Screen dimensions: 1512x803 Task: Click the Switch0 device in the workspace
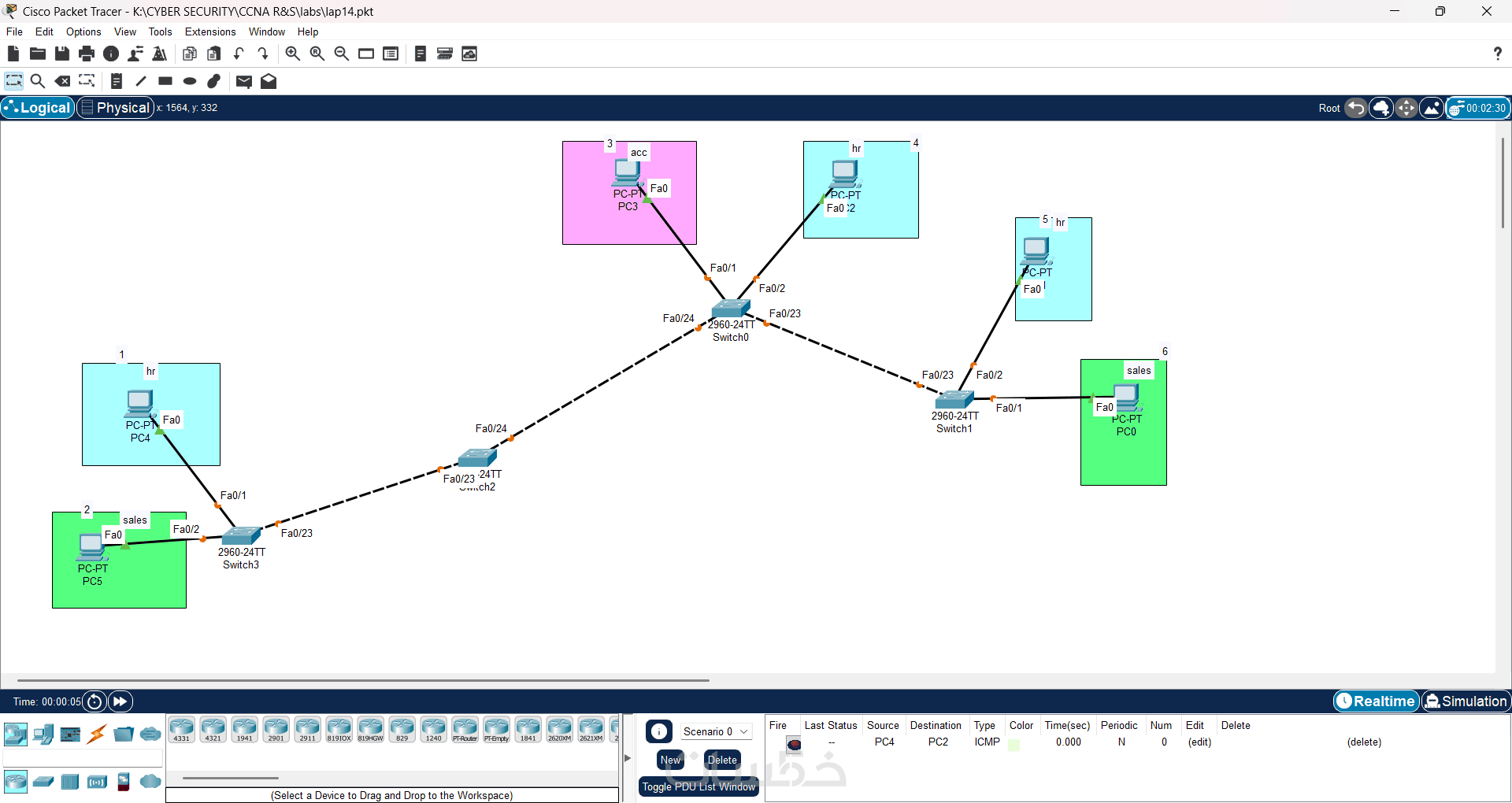click(731, 309)
